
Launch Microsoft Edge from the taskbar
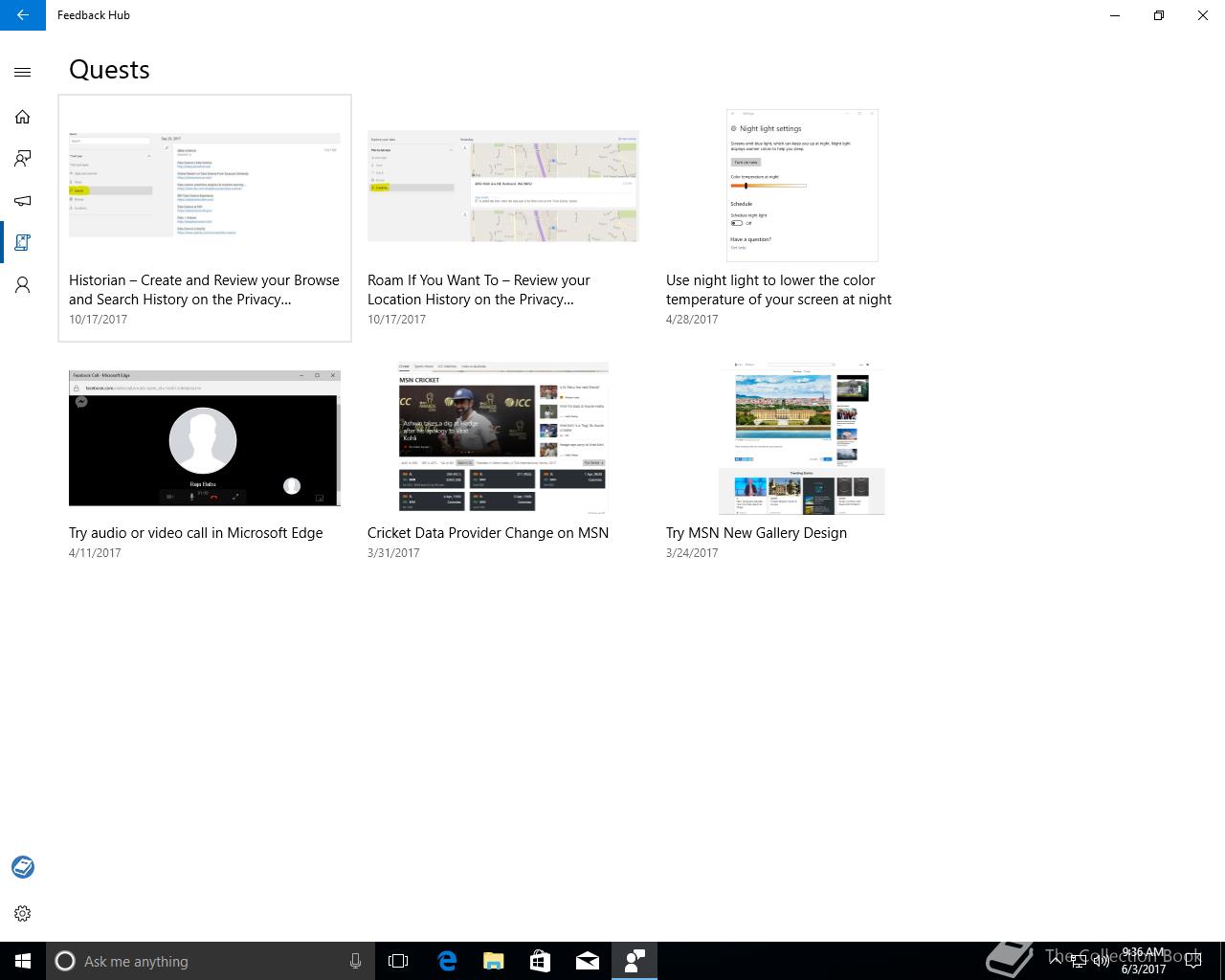pyautogui.click(x=447, y=961)
